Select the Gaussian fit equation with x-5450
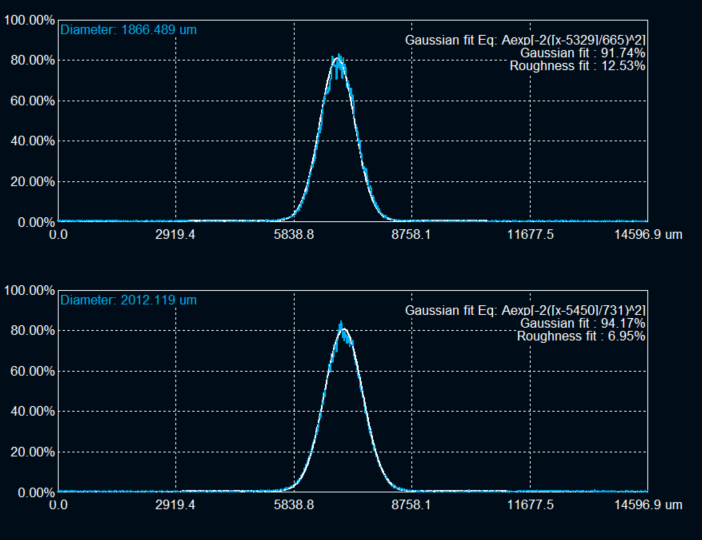 (525, 311)
